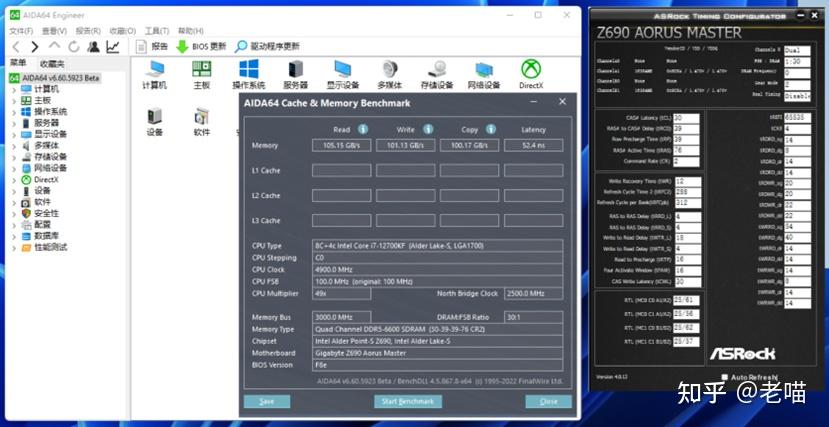Expand the 服务器 tree node
829x427 pixels.
(x=14, y=123)
